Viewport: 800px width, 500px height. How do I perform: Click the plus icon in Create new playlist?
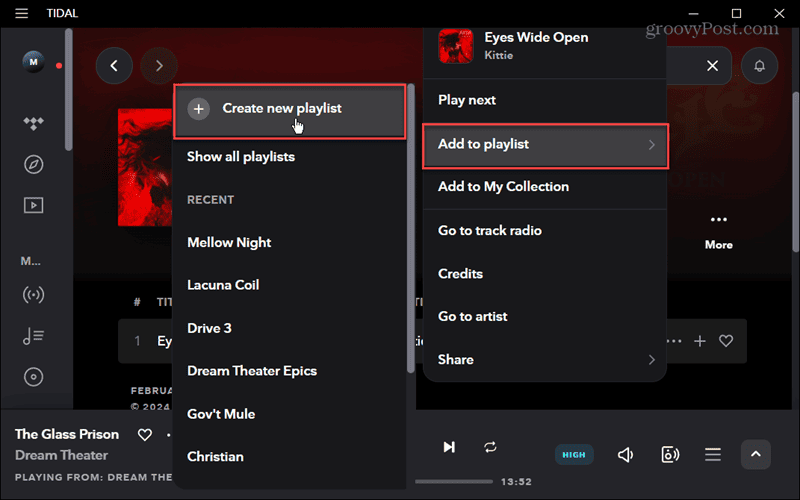198,109
